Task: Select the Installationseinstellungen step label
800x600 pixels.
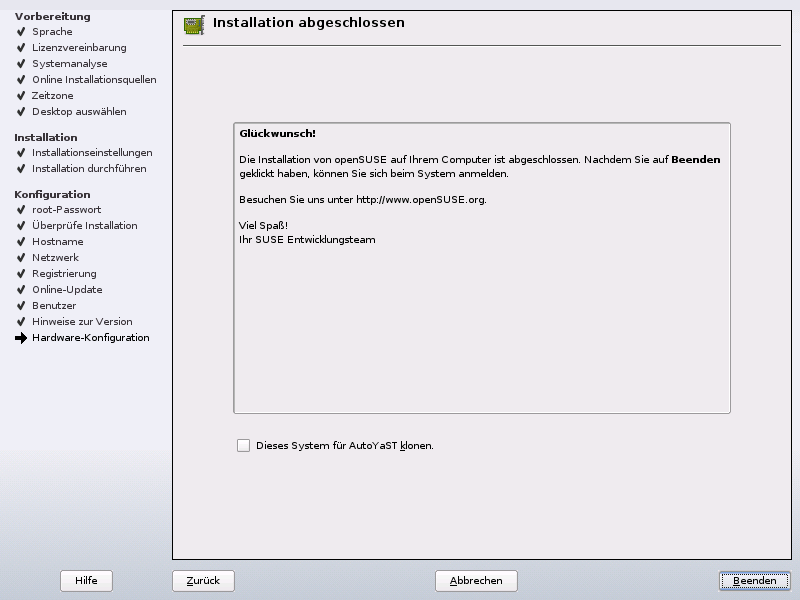Action: [92, 153]
